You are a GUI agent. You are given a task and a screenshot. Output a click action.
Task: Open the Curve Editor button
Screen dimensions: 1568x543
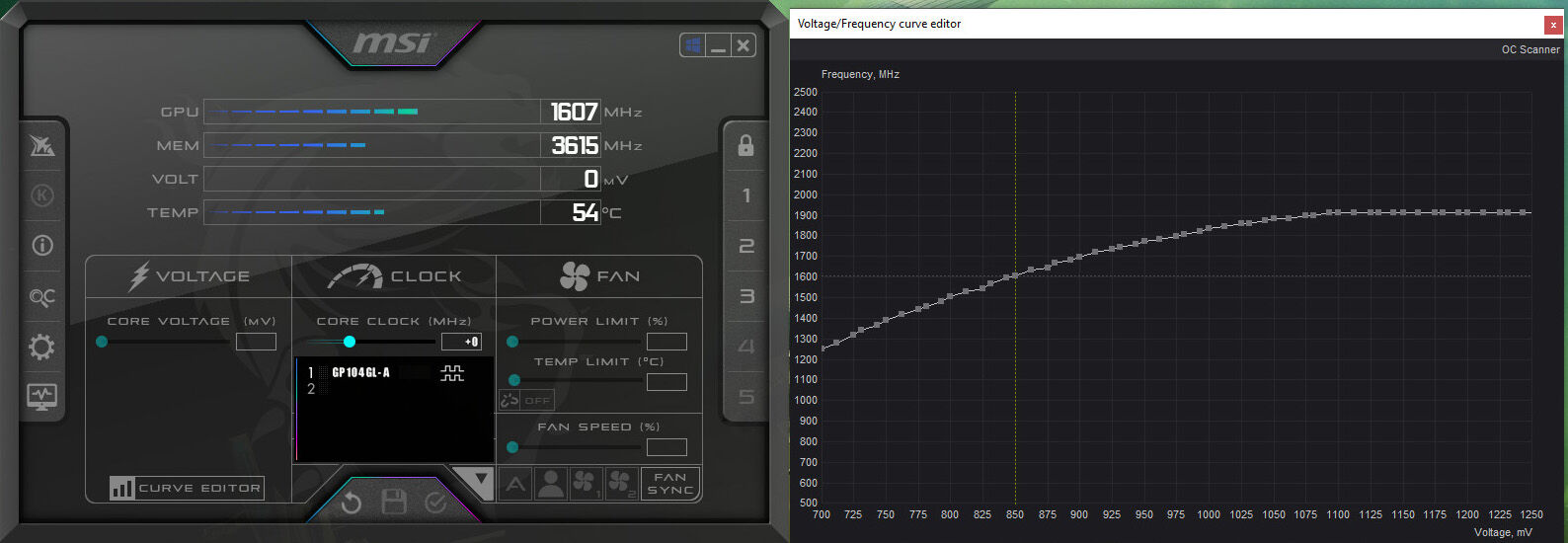[187, 488]
